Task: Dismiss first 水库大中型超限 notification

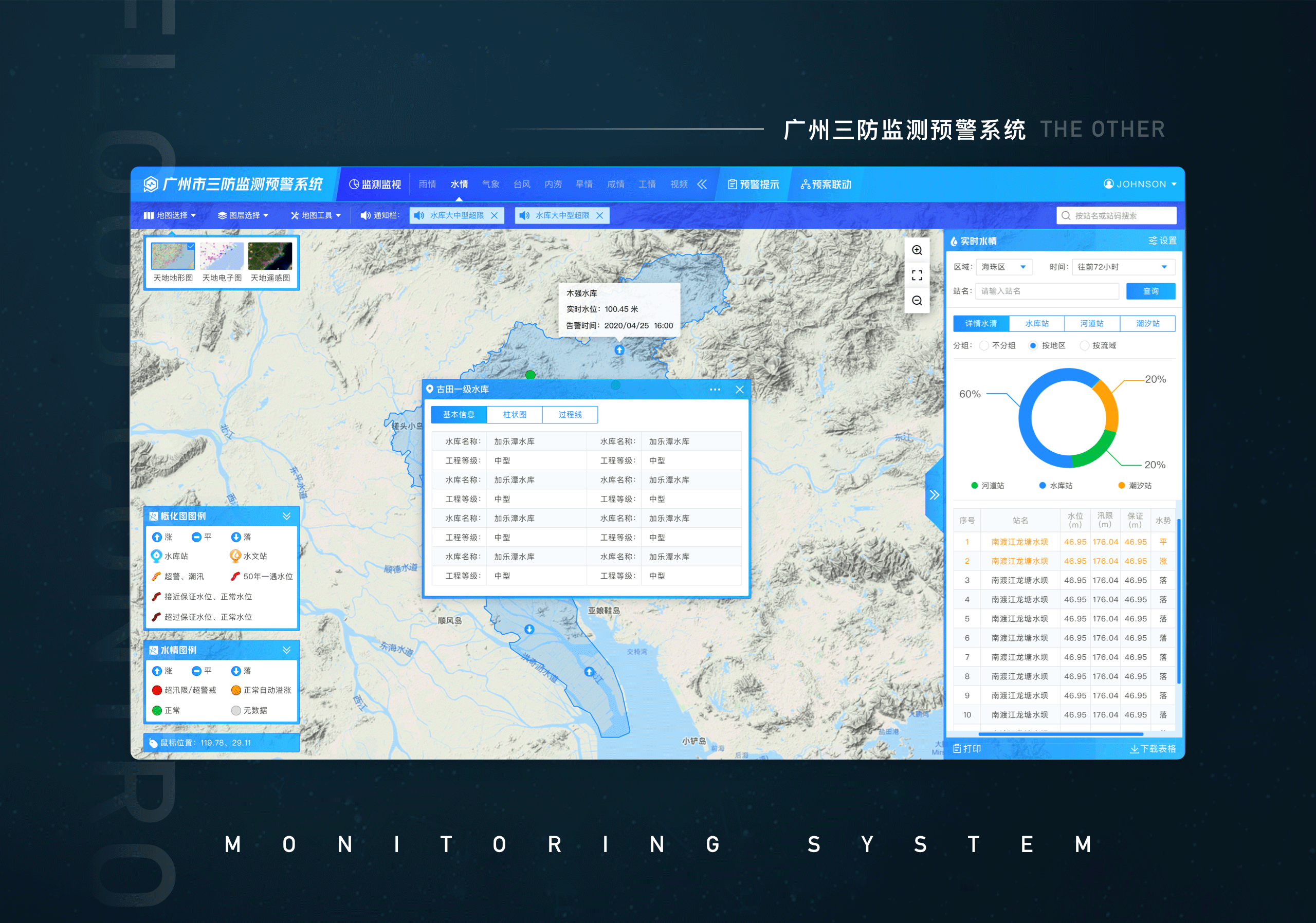Action: point(494,215)
